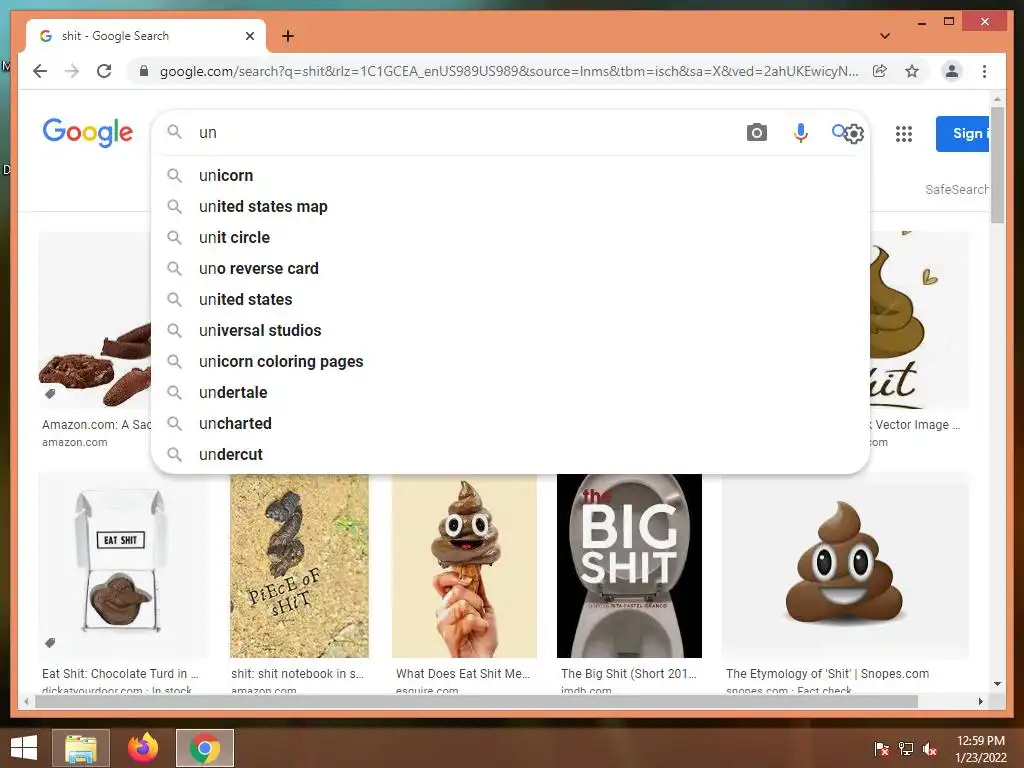Image resolution: width=1024 pixels, height=768 pixels.
Task: Open the 'Eat Shit: Chocolate Turd' image
Action: [x=121, y=566]
